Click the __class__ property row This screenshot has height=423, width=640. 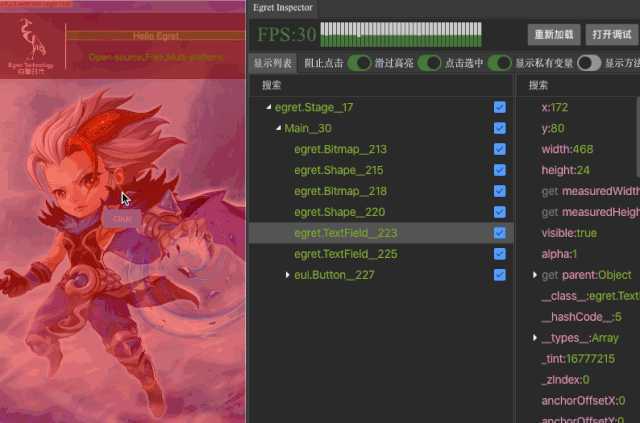pos(591,296)
